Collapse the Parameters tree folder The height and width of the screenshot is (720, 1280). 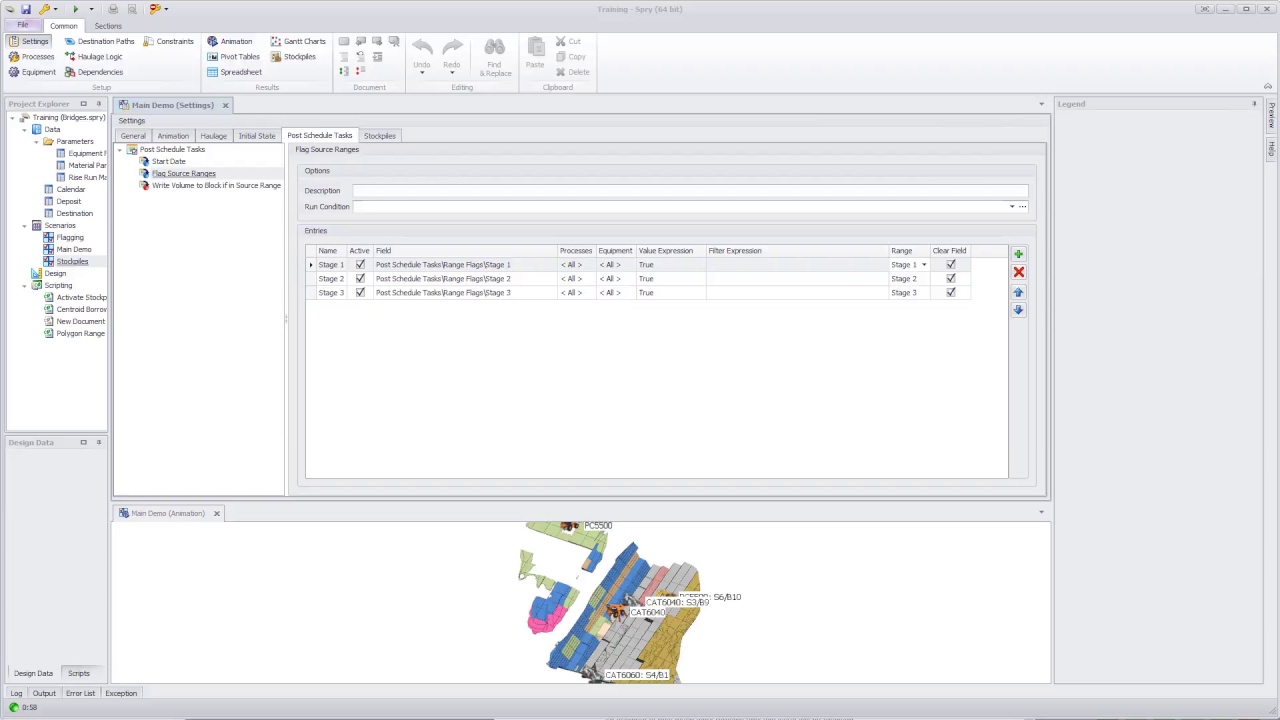click(37, 141)
